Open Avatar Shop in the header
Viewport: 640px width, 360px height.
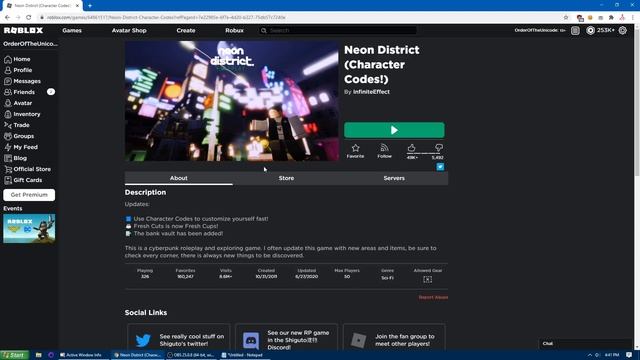click(129, 31)
